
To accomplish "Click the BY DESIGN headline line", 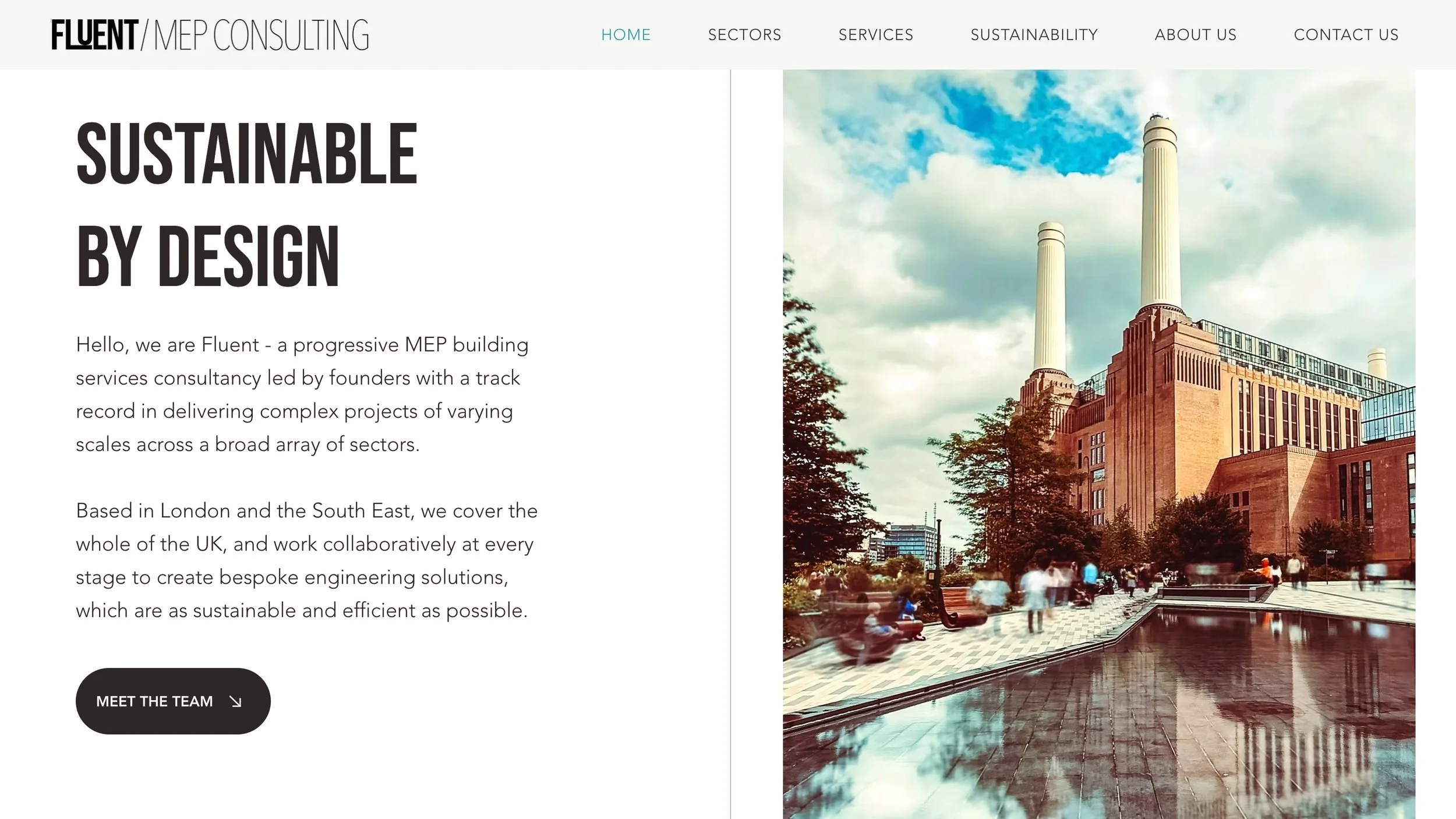I will pyautogui.click(x=207, y=256).
